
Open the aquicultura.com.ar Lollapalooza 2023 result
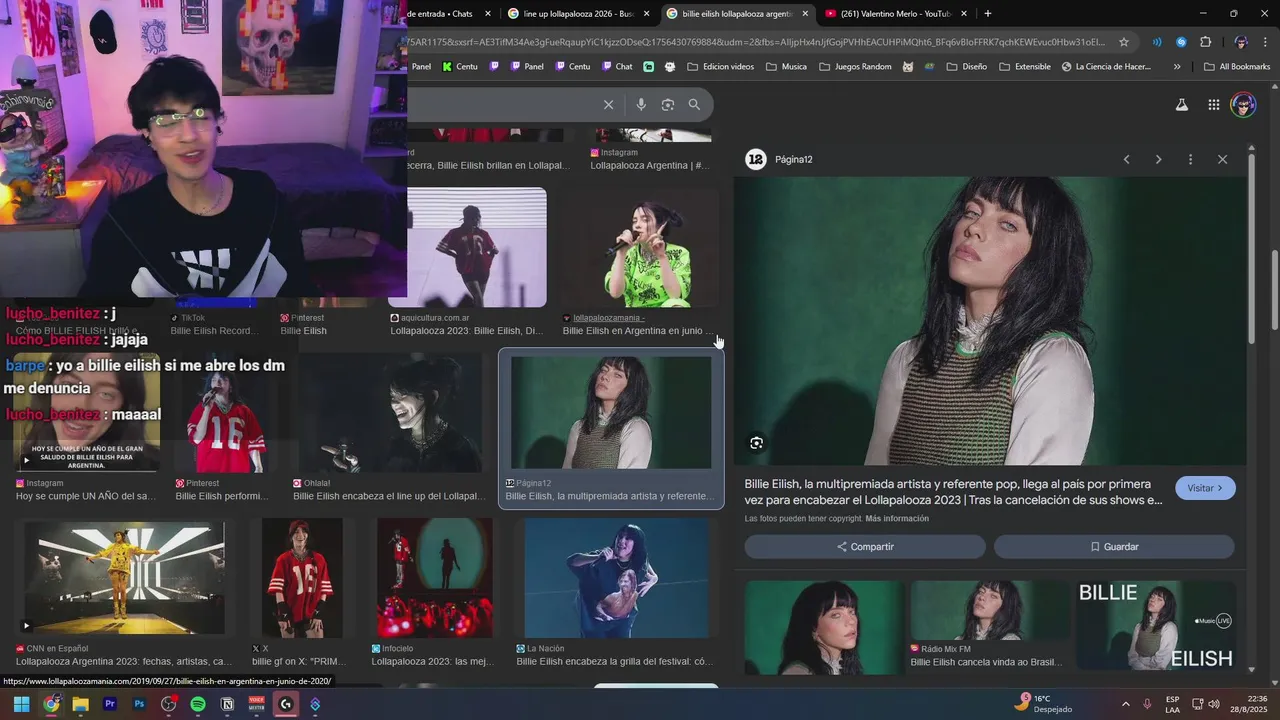[467, 331]
